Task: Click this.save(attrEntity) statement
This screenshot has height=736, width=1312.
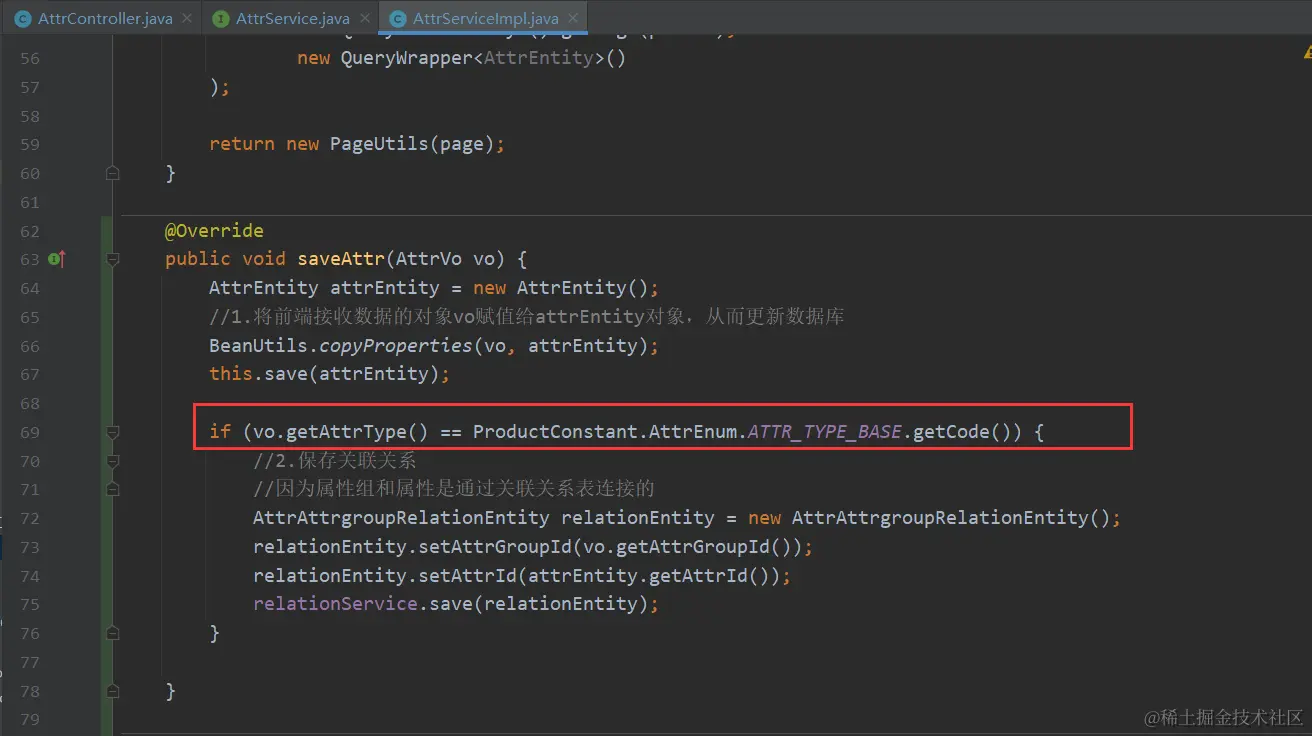Action: [x=329, y=374]
